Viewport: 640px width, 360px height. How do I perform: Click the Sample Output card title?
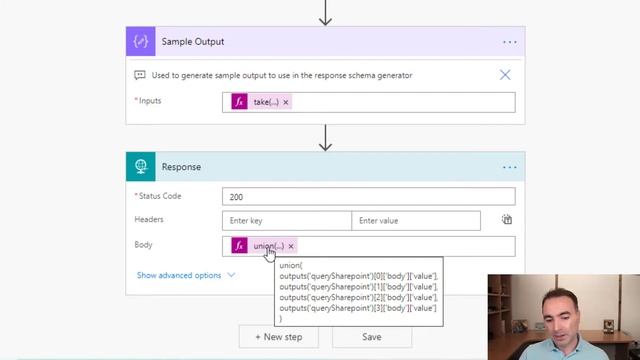(x=193, y=42)
